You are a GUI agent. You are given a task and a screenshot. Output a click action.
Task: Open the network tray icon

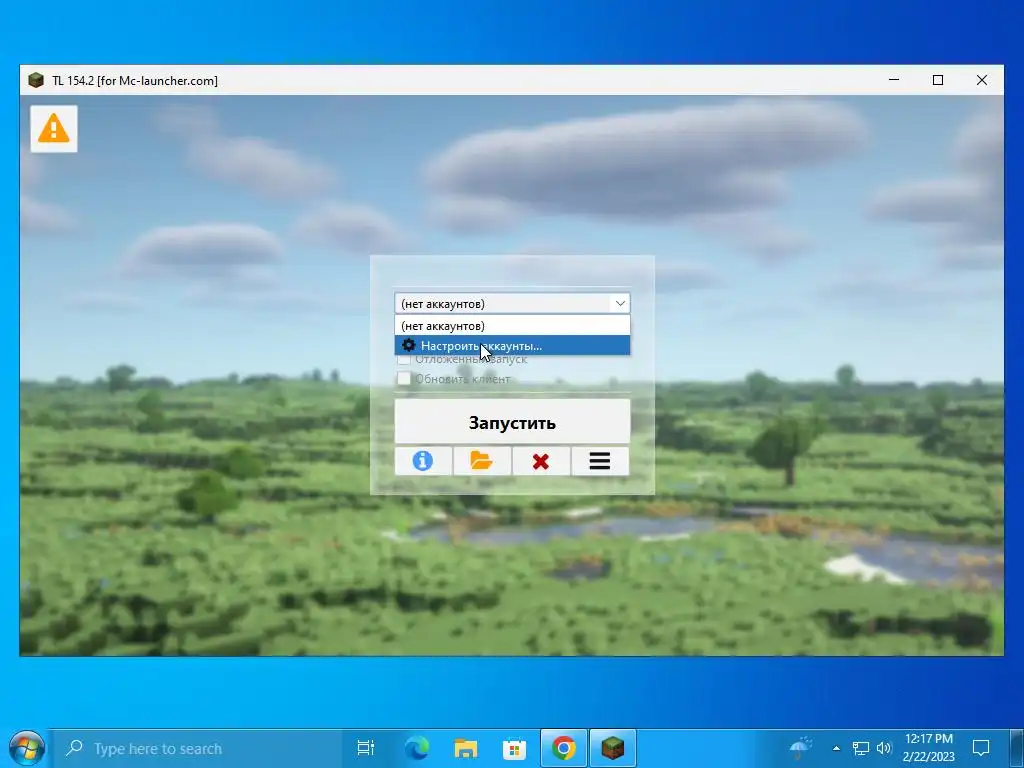pos(861,748)
